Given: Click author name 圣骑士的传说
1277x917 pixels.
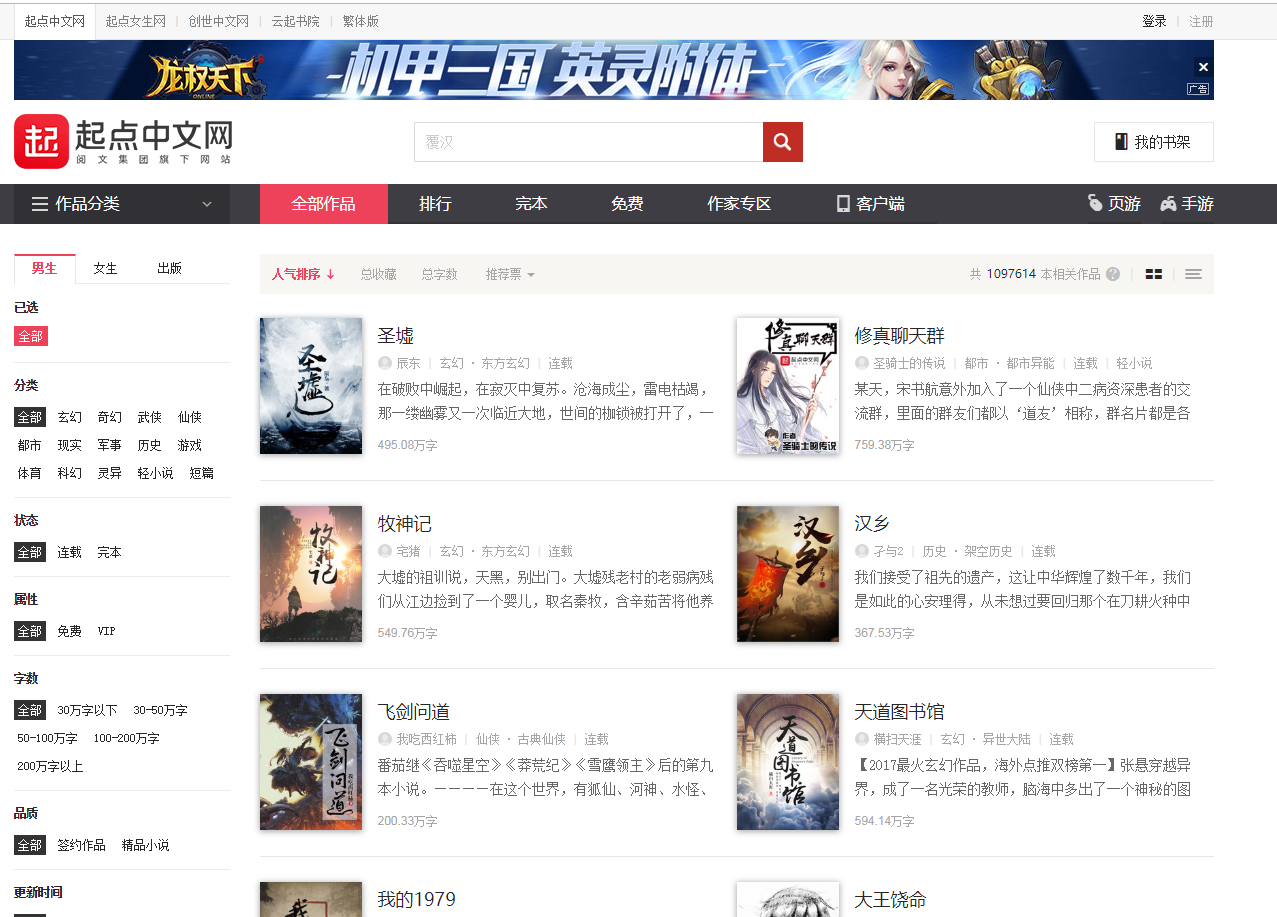Looking at the screenshot, I should pyautogui.click(x=909, y=363).
